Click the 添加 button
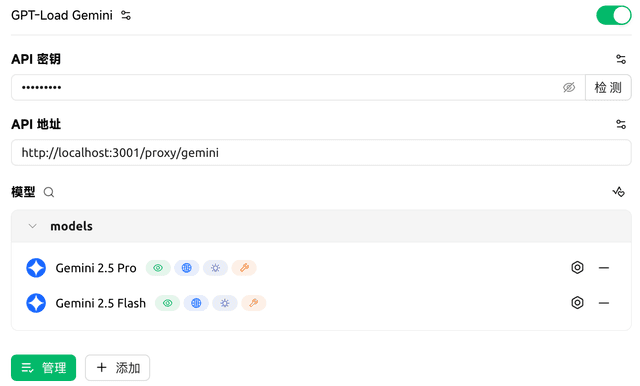The height and width of the screenshot is (386, 640). [118, 368]
